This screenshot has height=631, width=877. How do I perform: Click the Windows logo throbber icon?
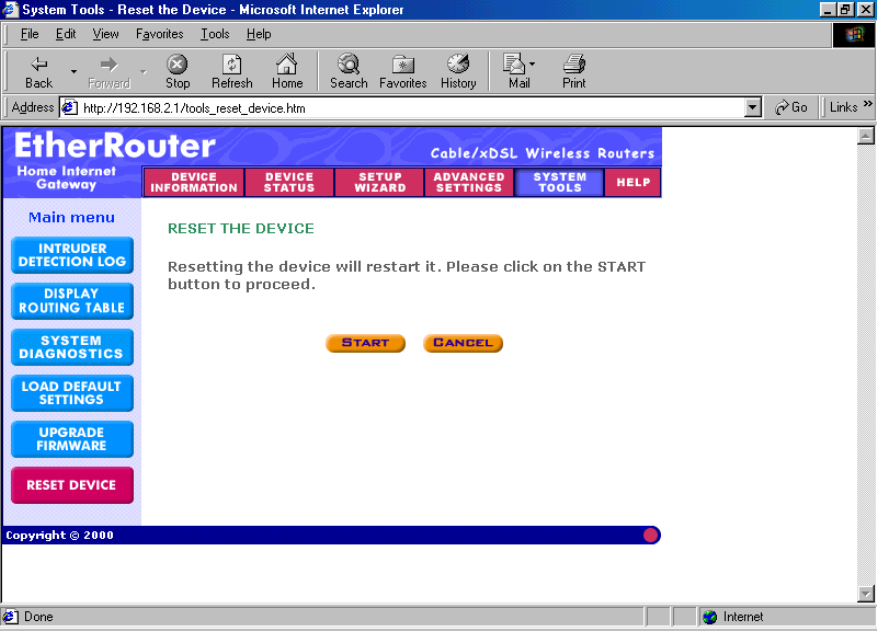854,35
